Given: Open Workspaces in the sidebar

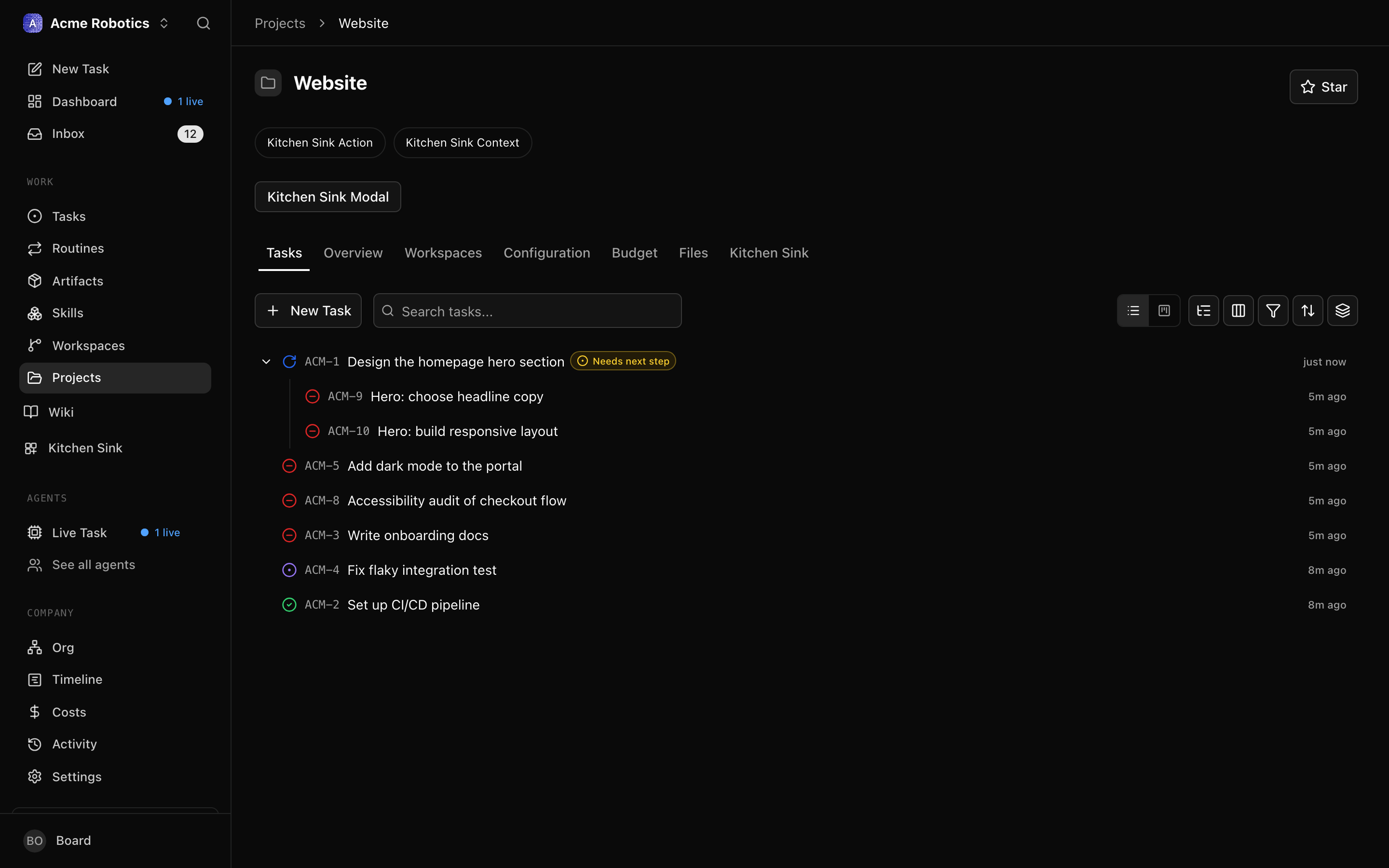Looking at the screenshot, I should [115, 346].
